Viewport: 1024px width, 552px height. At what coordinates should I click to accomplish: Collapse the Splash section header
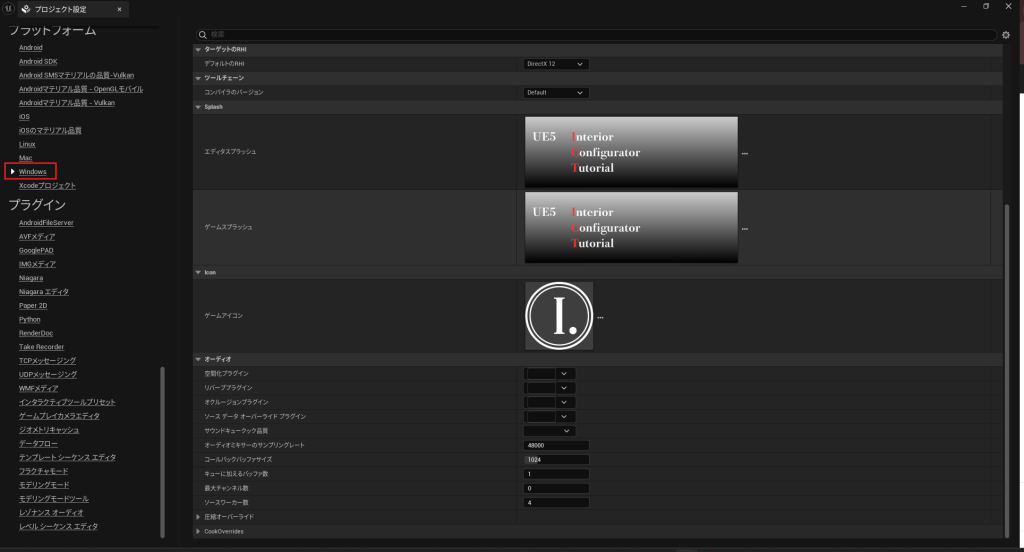(197, 106)
